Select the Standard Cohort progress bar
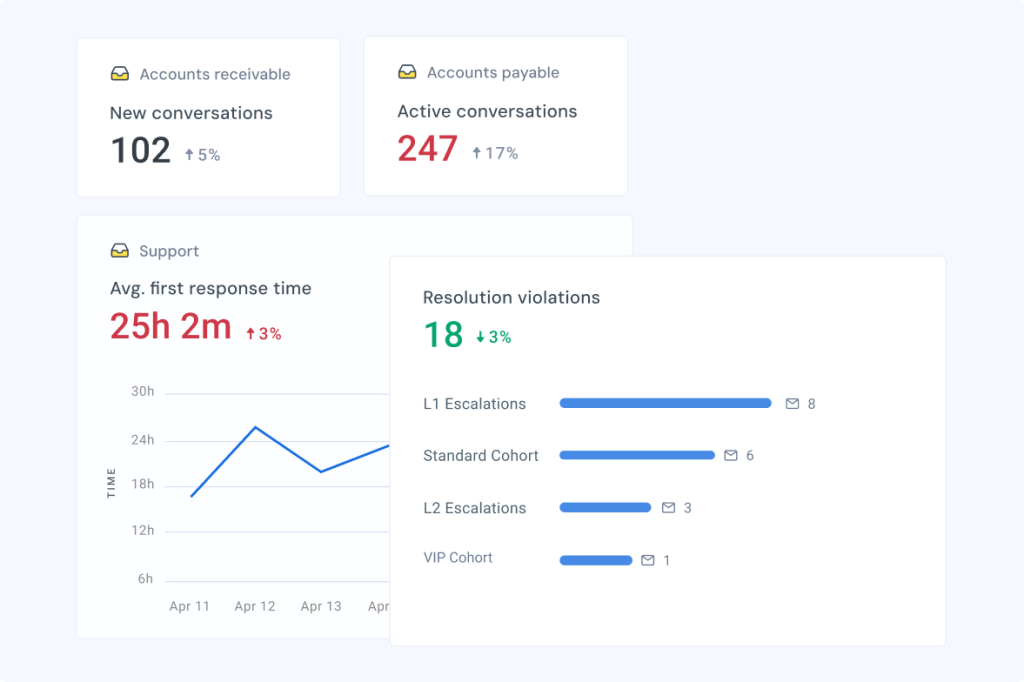This screenshot has width=1024, height=682. point(637,455)
